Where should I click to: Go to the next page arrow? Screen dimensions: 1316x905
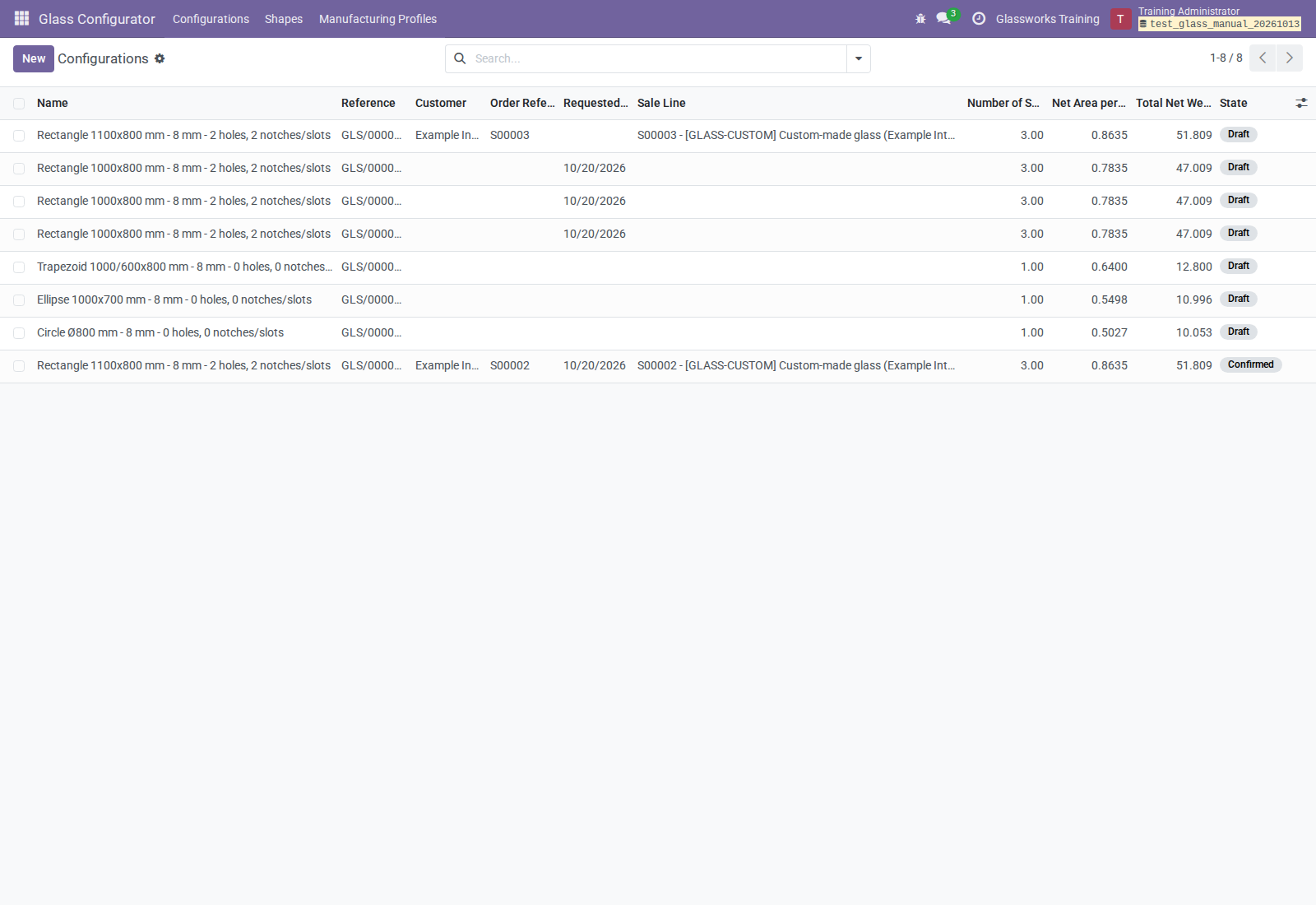click(x=1289, y=58)
